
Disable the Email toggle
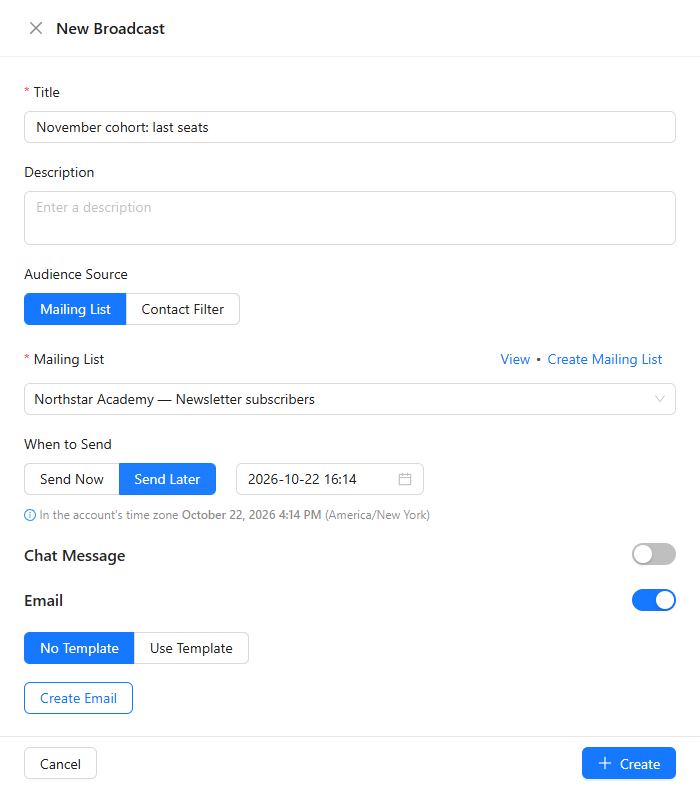click(654, 600)
